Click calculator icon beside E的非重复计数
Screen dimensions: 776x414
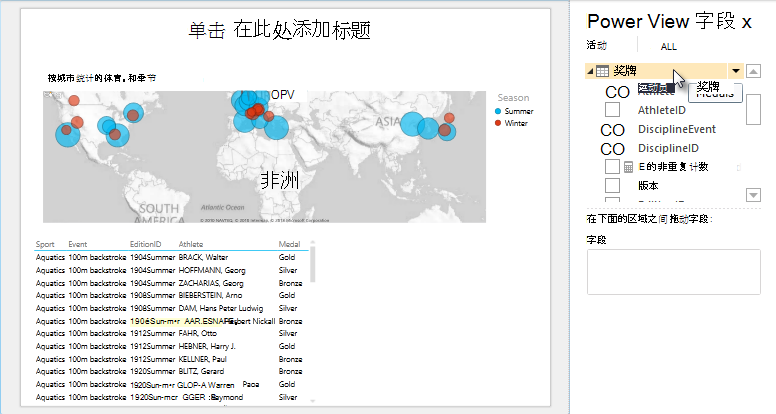(x=628, y=167)
